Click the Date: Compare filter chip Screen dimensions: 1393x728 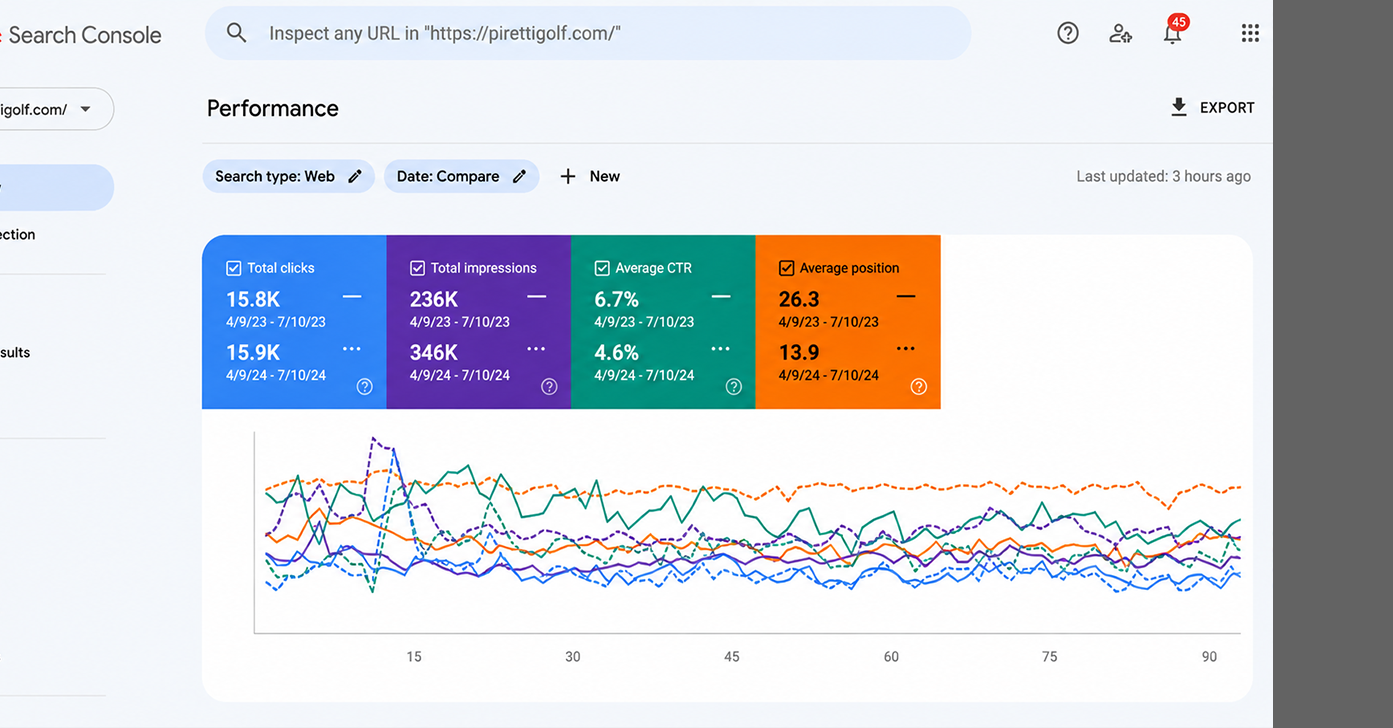[461, 176]
